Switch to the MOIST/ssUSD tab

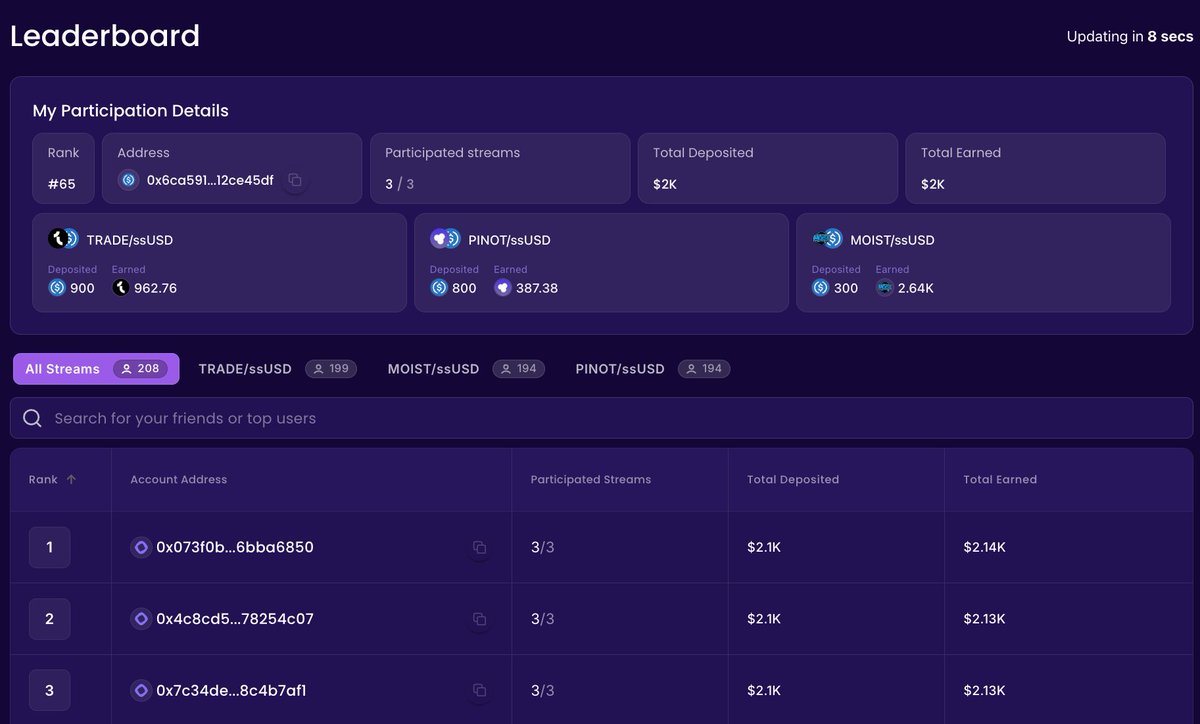[x=466, y=369]
